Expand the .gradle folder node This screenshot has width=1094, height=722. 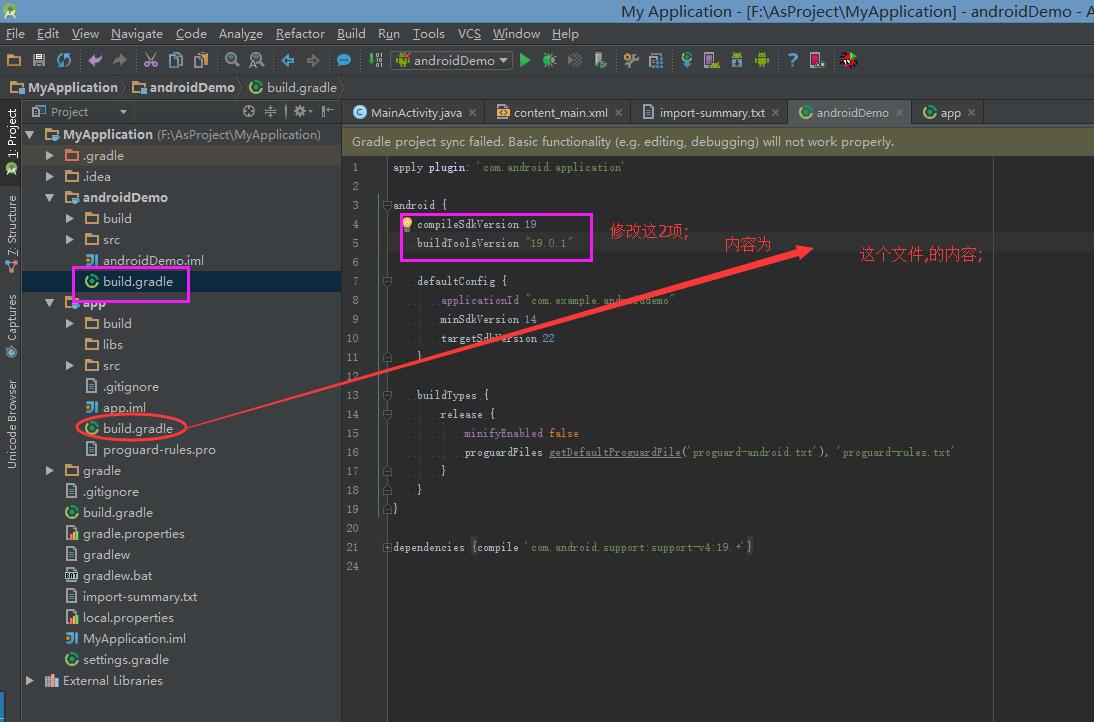click(x=50, y=156)
